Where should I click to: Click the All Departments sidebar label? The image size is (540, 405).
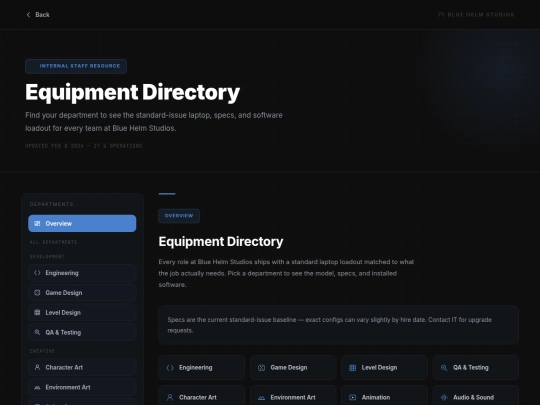pos(53,242)
